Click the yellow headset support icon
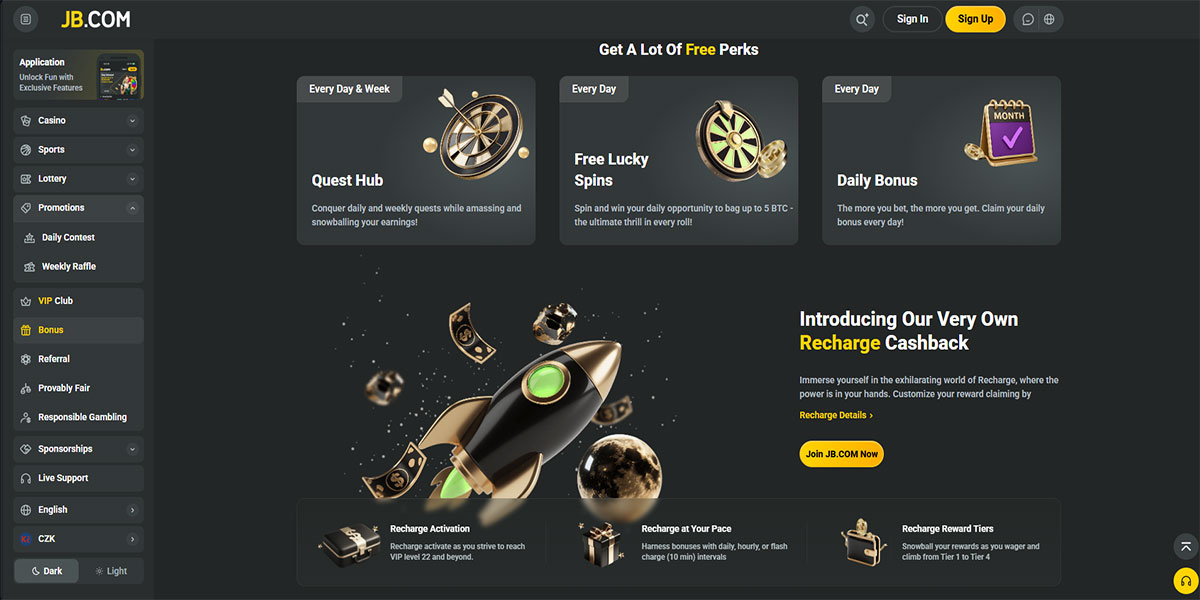The image size is (1200, 600). (x=1185, y=580)
